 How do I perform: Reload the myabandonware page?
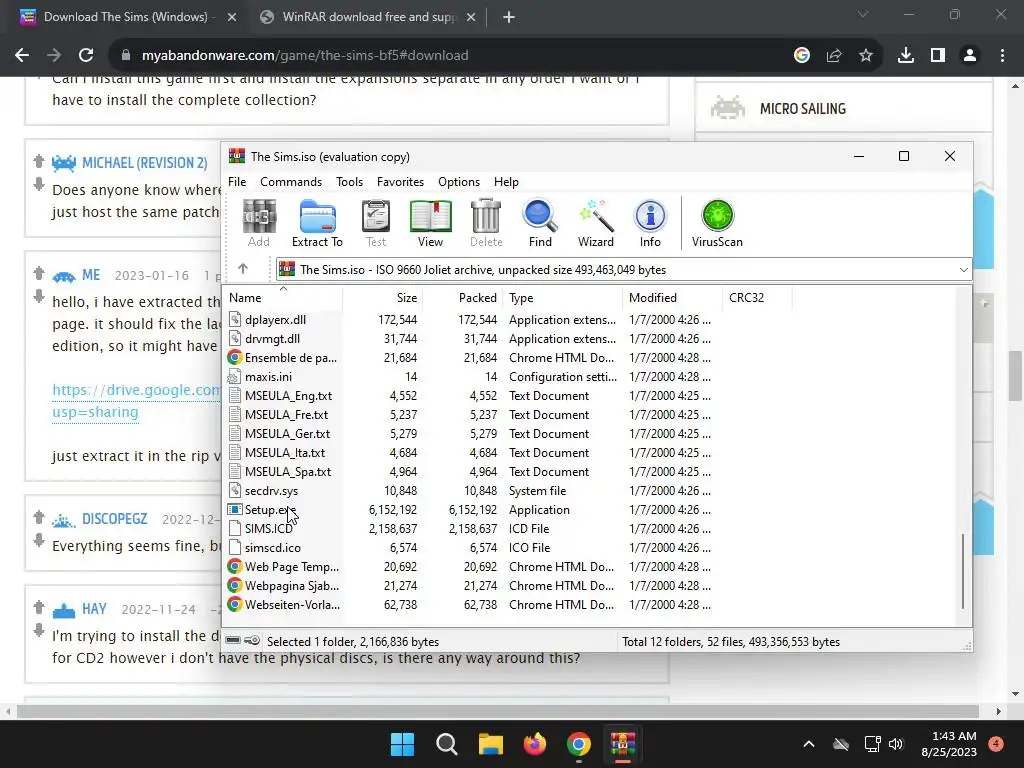pyautogui.click(x=86, y=56)
